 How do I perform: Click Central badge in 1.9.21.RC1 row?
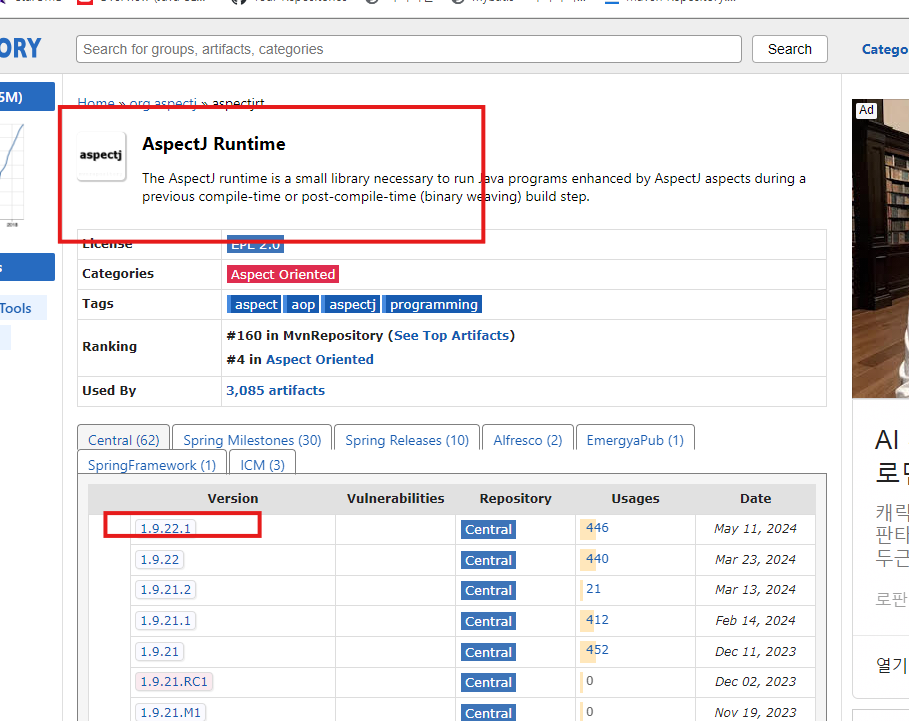coord(489,682)
